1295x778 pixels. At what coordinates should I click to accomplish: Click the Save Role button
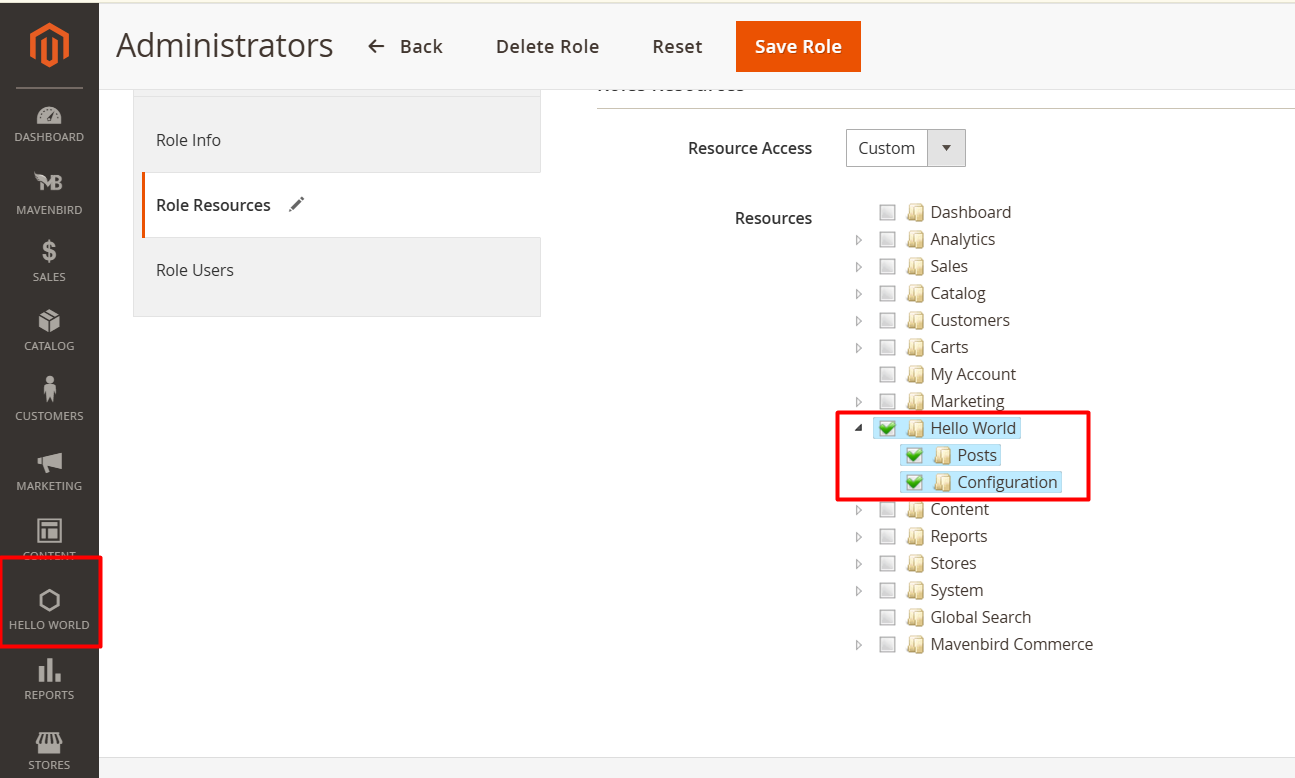pos(797,47)
